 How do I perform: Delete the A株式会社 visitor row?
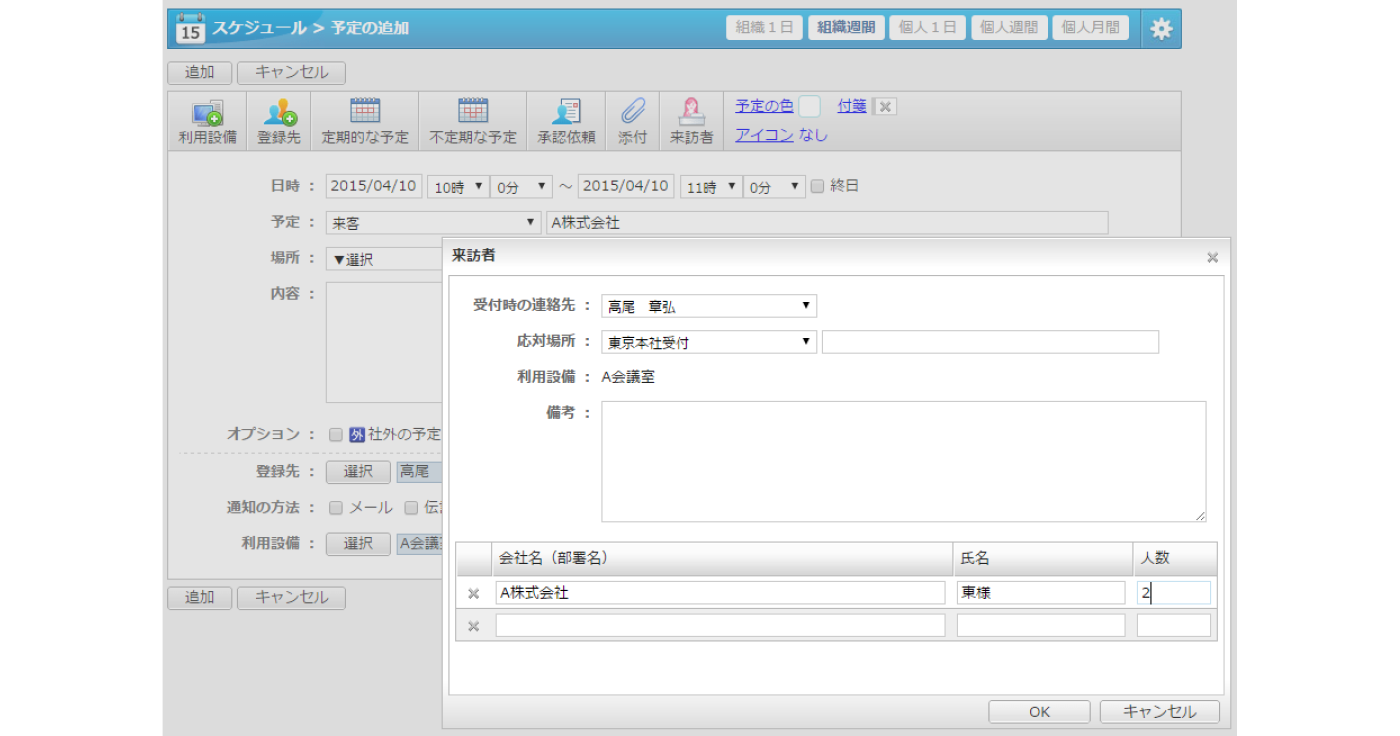474,594
